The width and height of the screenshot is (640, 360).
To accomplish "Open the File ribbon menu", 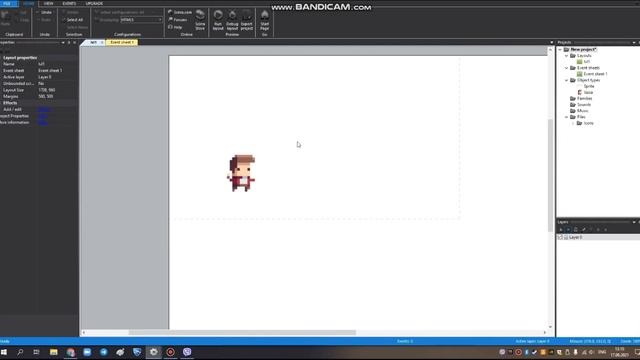I will pos(8,4).
